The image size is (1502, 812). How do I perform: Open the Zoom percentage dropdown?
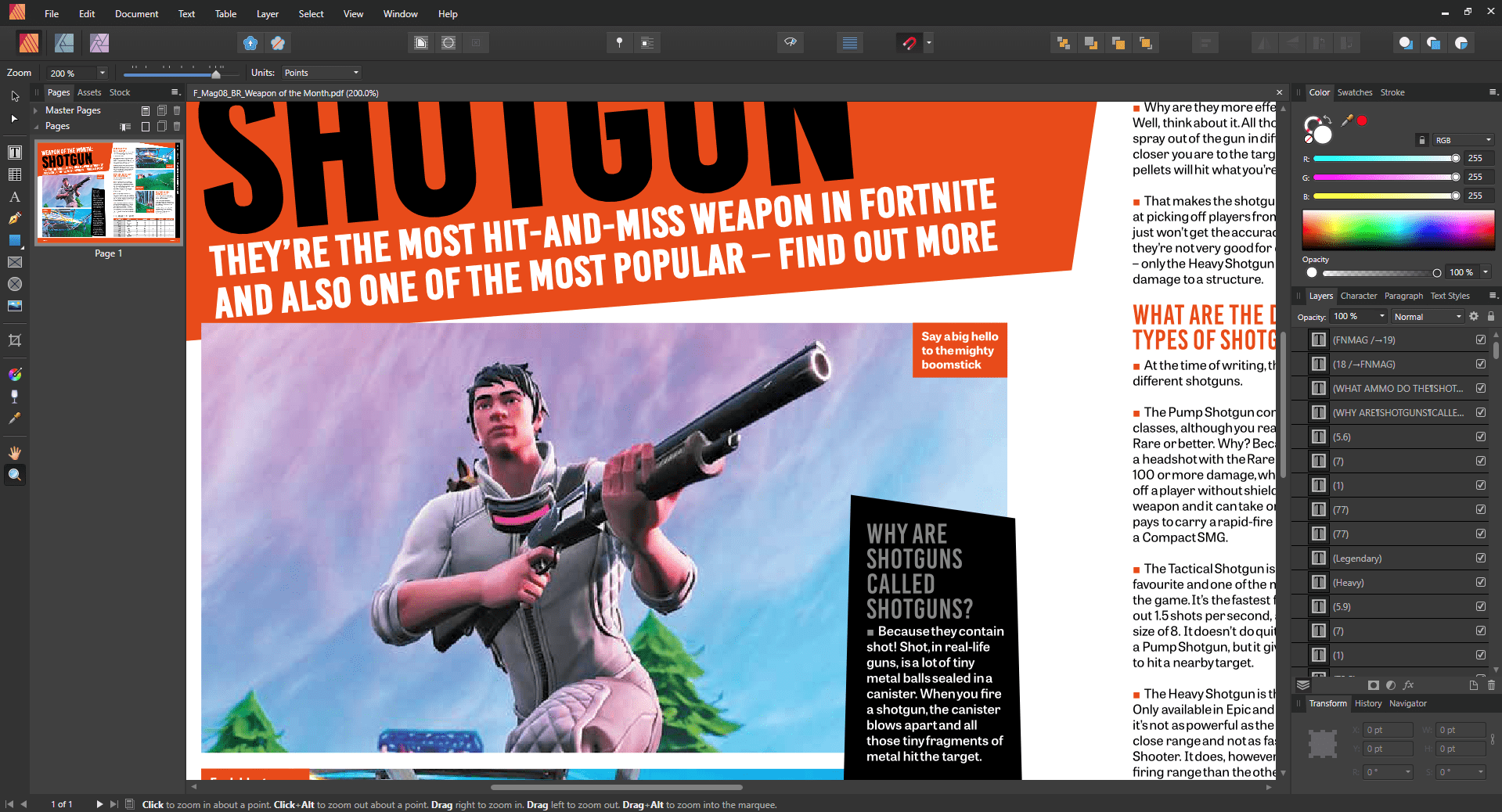click(x=102, y=73)
